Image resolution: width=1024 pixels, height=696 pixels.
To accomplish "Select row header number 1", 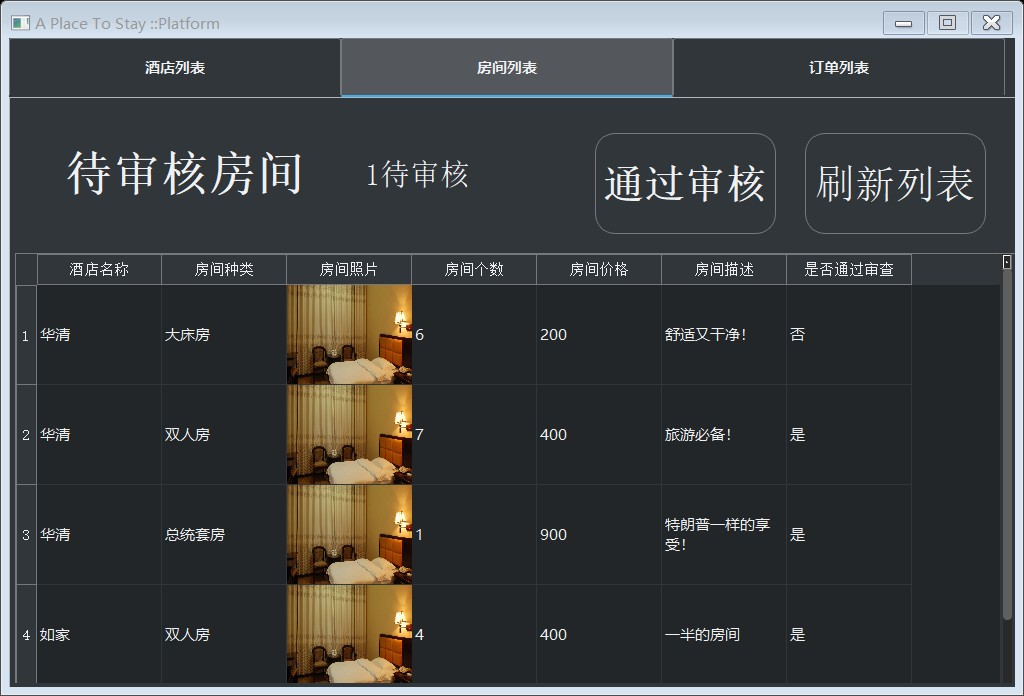I will 26,335.
